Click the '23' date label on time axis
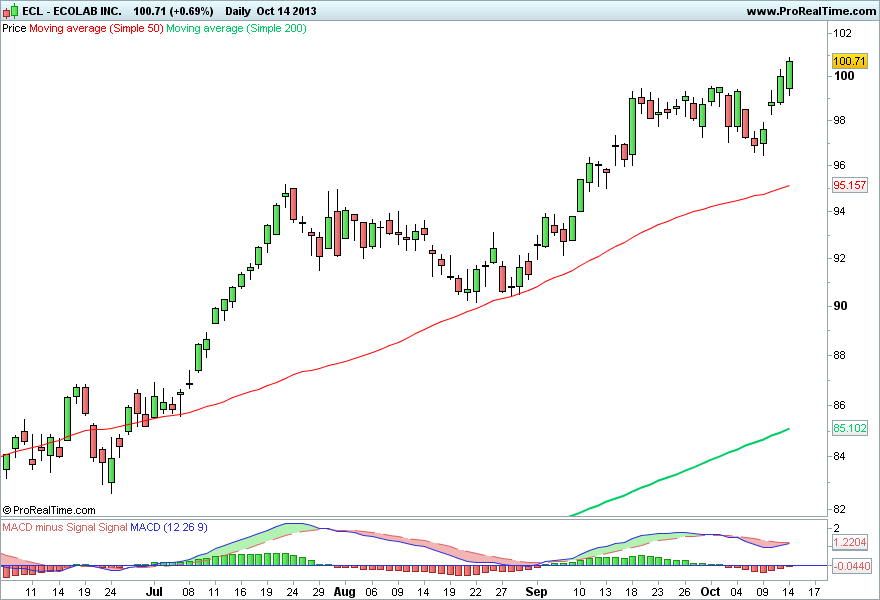This screenshot has width=880, height=600. pyautogui.click(x=657, y=592)
